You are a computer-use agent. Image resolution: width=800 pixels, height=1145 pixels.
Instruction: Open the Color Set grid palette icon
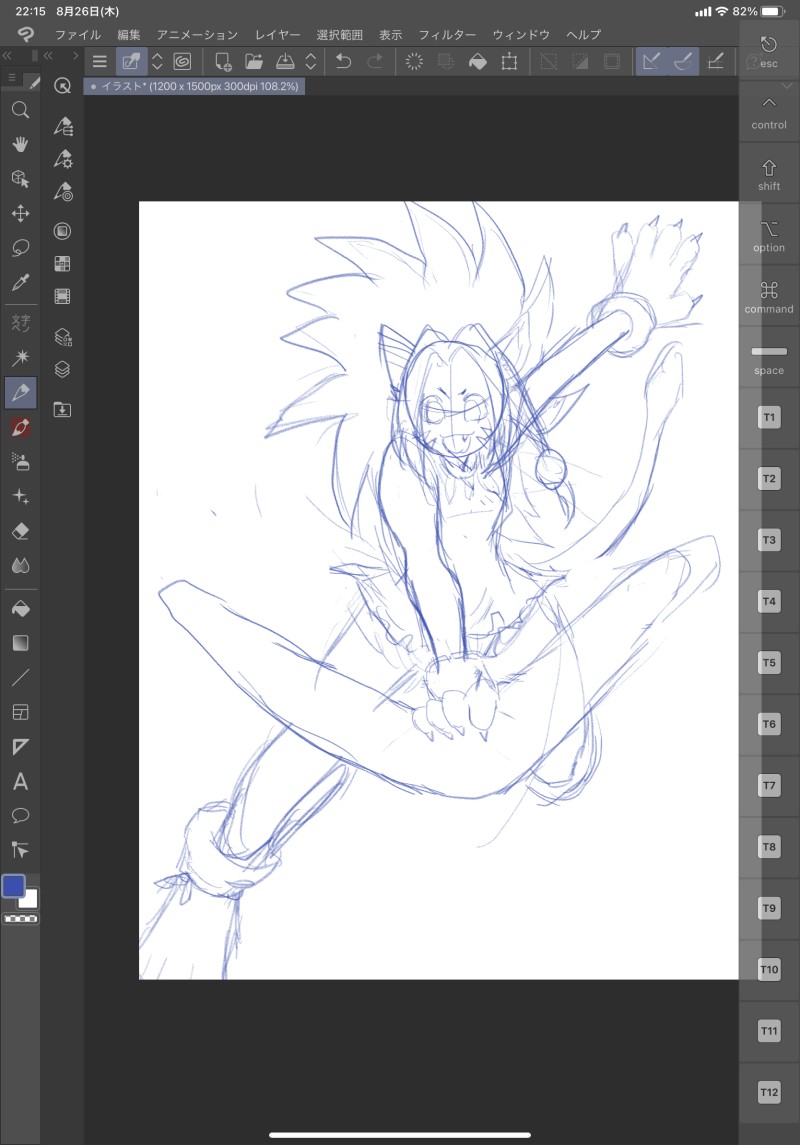pyautogui.click(x=63, y=264)
